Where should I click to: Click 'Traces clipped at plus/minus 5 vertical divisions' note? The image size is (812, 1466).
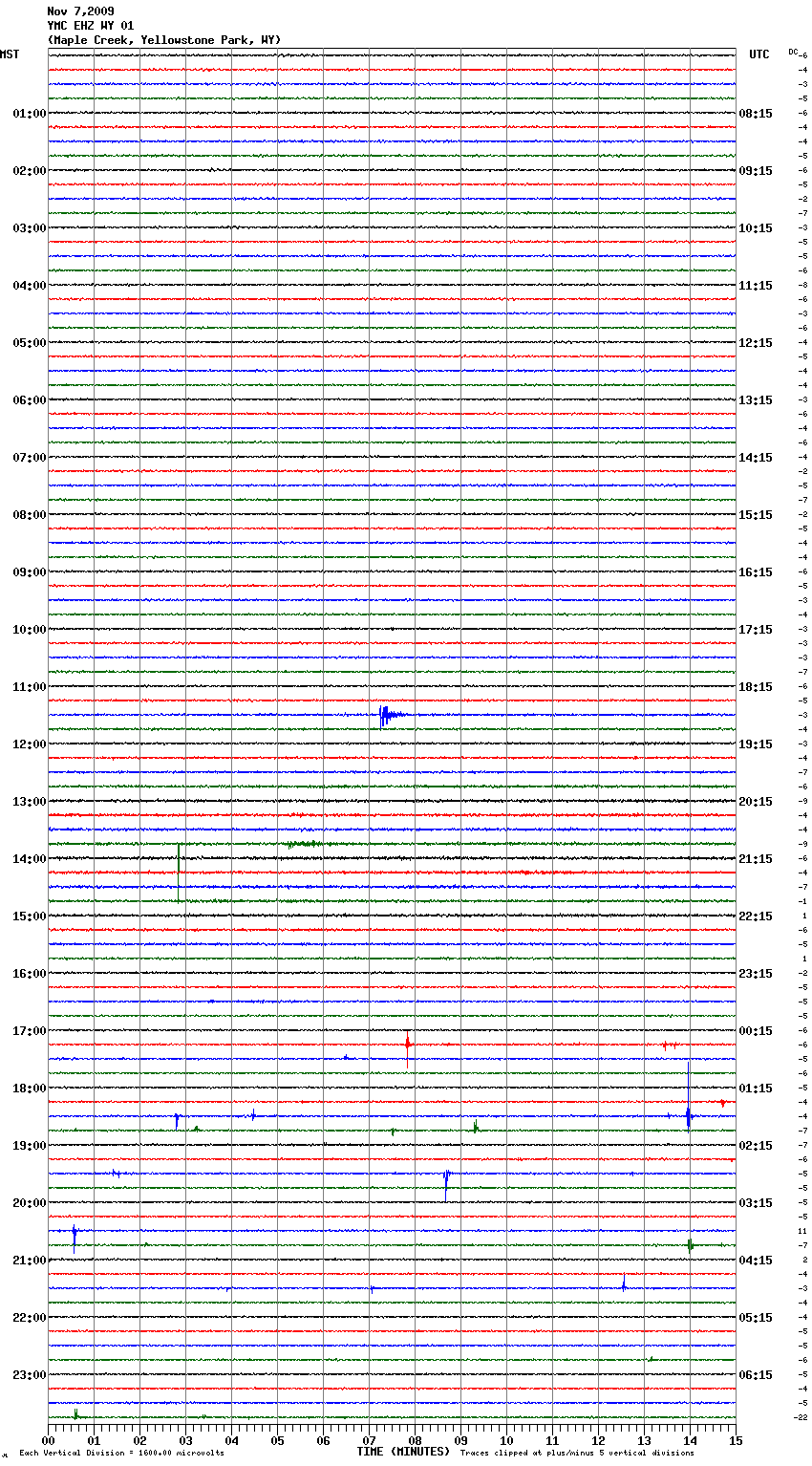577,1454
